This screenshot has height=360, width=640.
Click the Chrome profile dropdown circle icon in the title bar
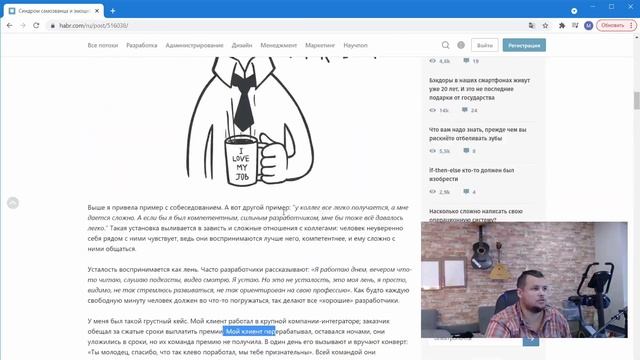[574, 11]
